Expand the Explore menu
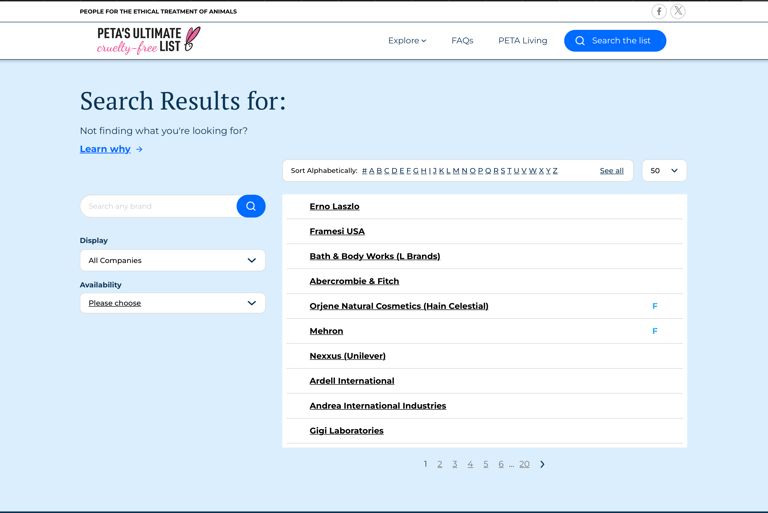 [x=407, y=41]
